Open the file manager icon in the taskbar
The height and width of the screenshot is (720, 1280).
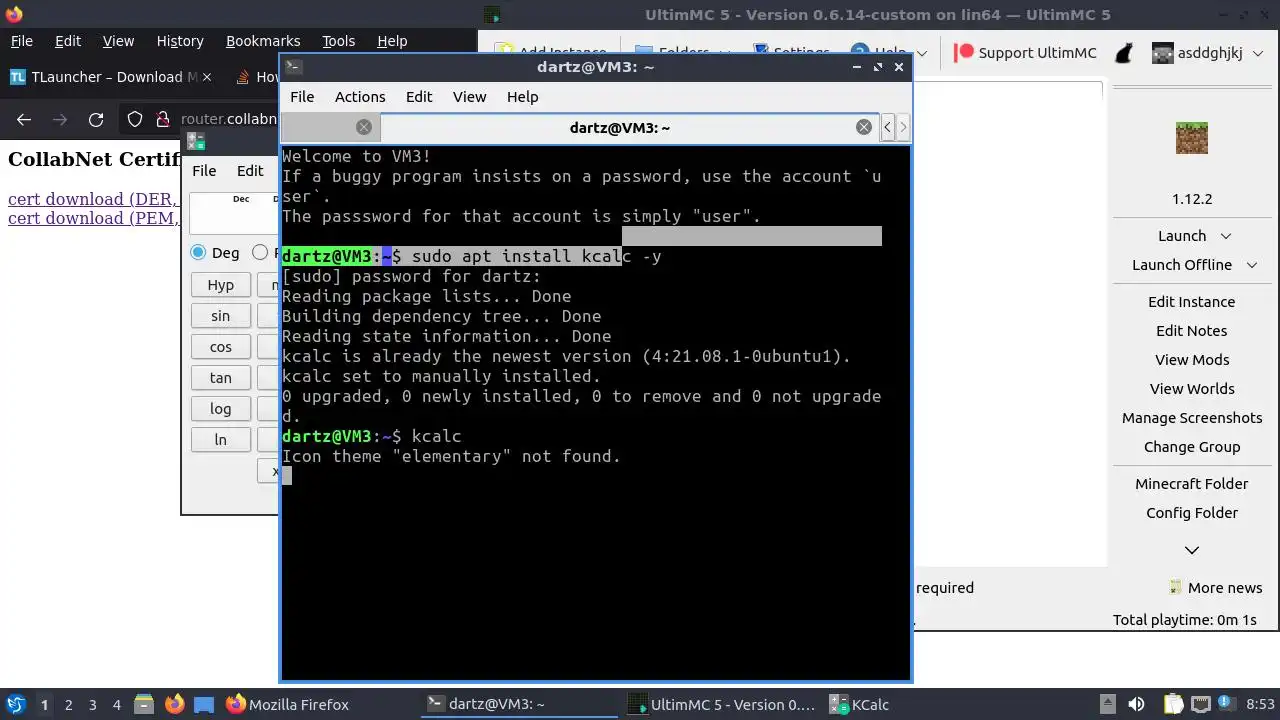tap(143, 704)
